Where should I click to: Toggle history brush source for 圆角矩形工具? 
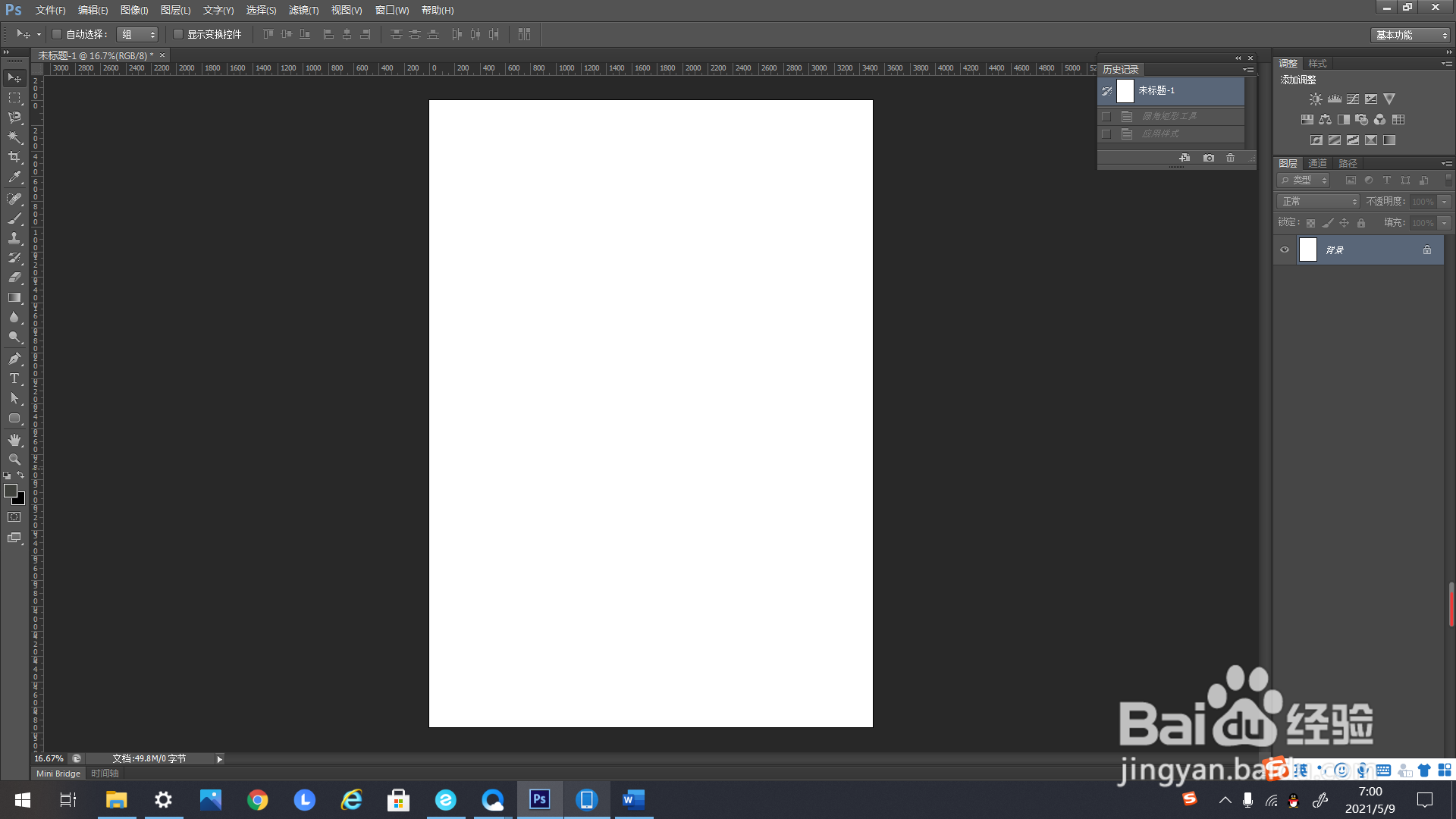(x=1106, y=116)
